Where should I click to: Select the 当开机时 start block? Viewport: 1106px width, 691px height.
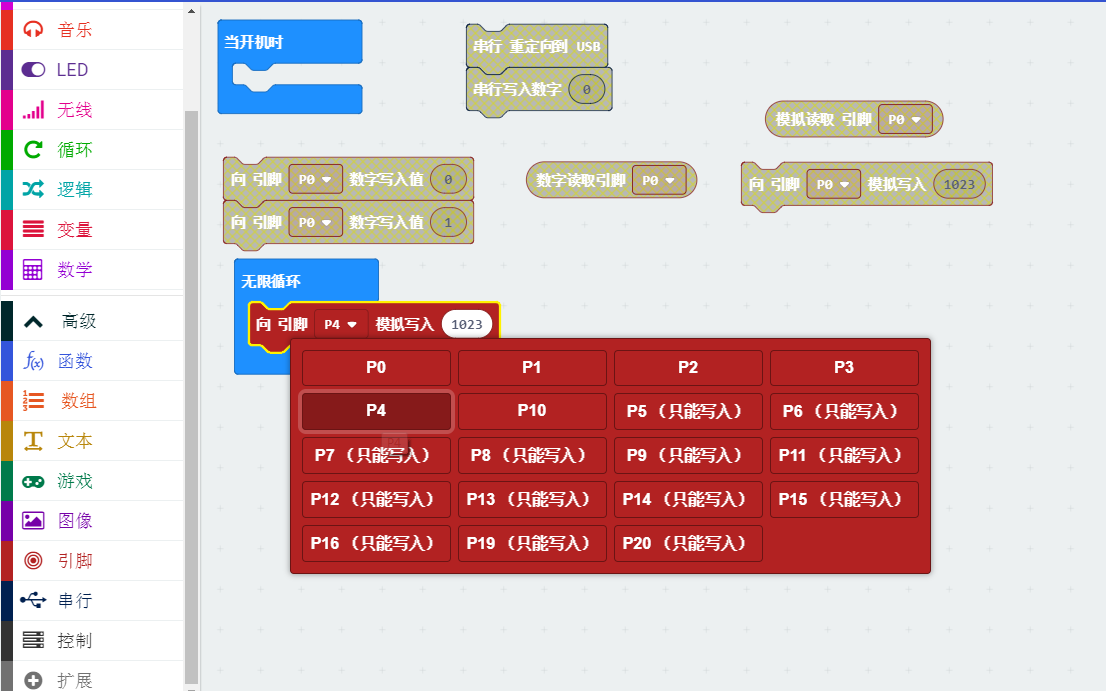(x=290, y=42)
